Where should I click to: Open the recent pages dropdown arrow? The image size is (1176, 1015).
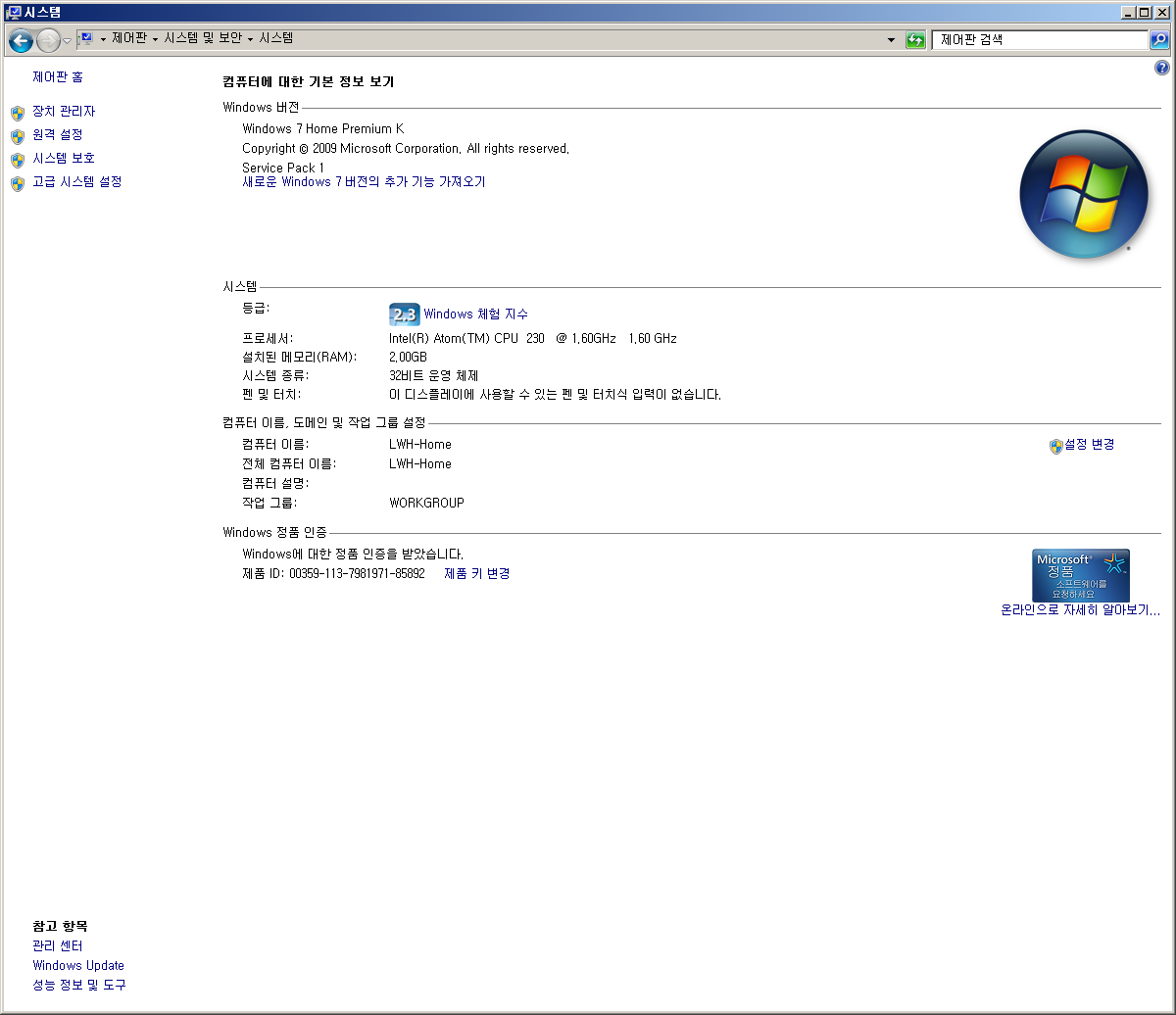(67, 40)
